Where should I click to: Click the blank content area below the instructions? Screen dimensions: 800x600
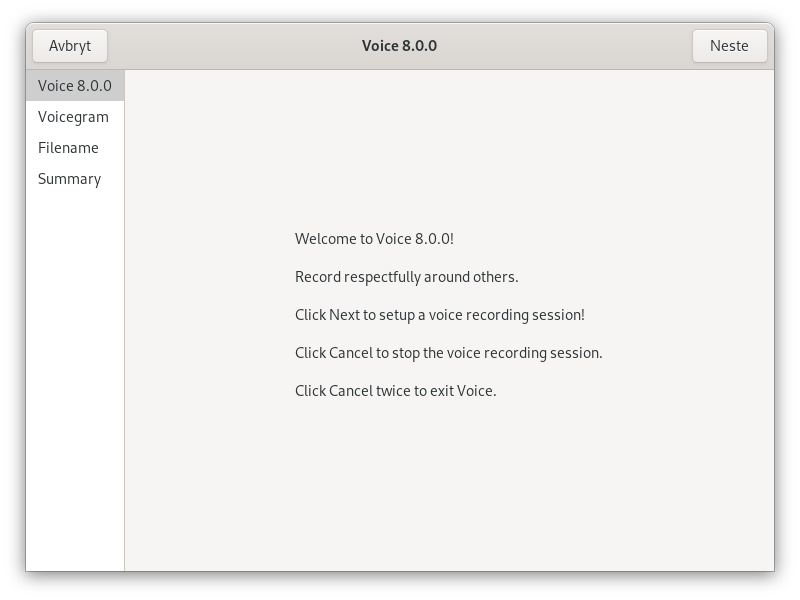449,485
